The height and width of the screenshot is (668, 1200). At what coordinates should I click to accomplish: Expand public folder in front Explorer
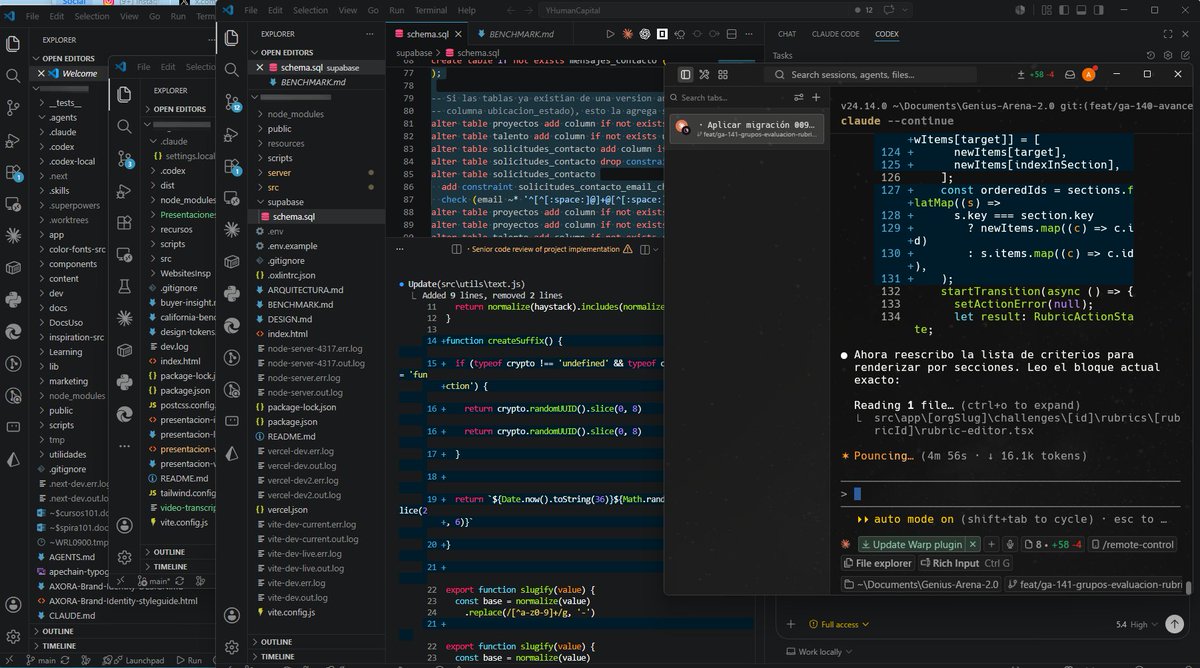coord(279,128)
